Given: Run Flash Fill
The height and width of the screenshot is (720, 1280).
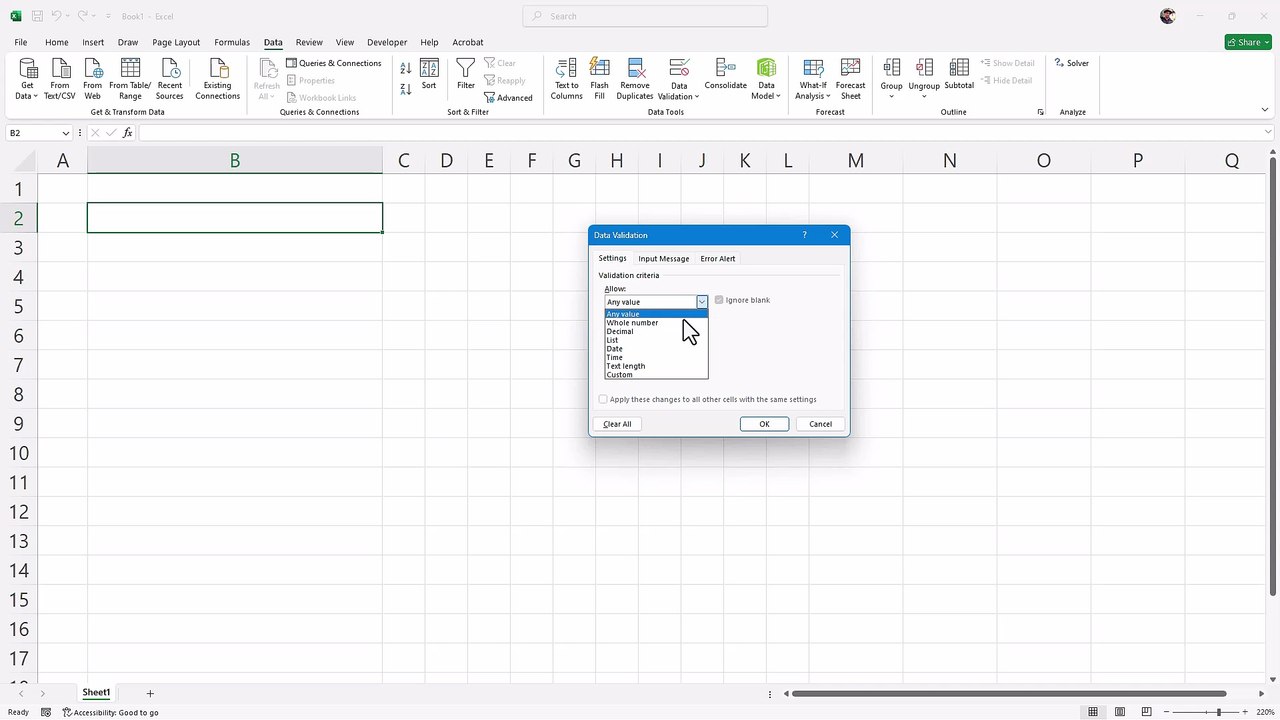Looking at the screenshot, I should tap(600, 78).
